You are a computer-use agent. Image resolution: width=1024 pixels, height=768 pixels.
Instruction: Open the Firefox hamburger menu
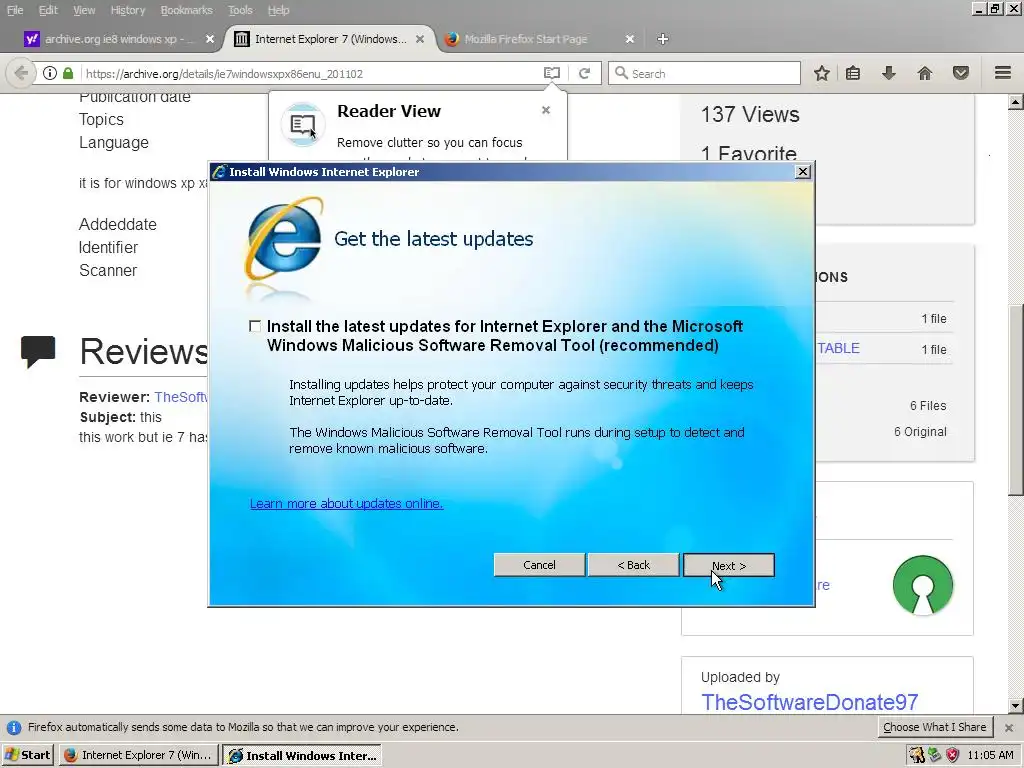click(1003, 72)
